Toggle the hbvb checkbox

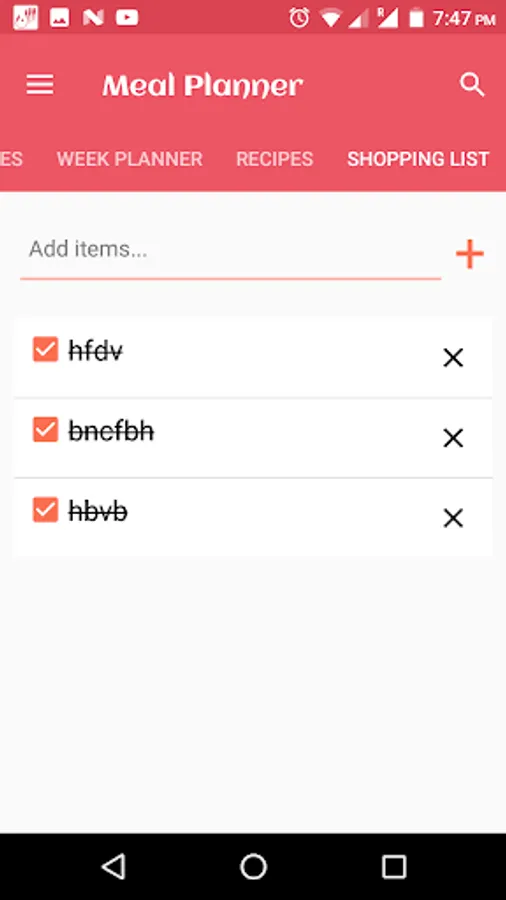[x=45, y=510]
